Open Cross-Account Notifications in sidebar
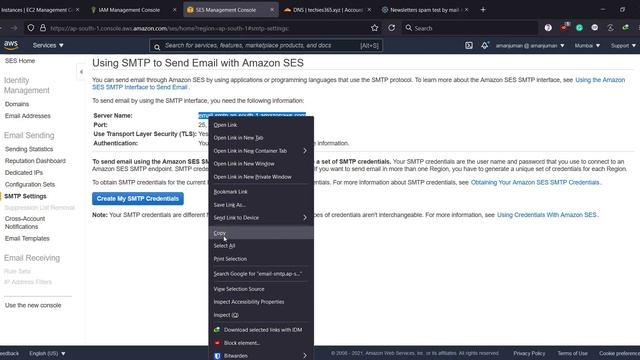Viewport: 640px width, 360px height. coord(24,222)
